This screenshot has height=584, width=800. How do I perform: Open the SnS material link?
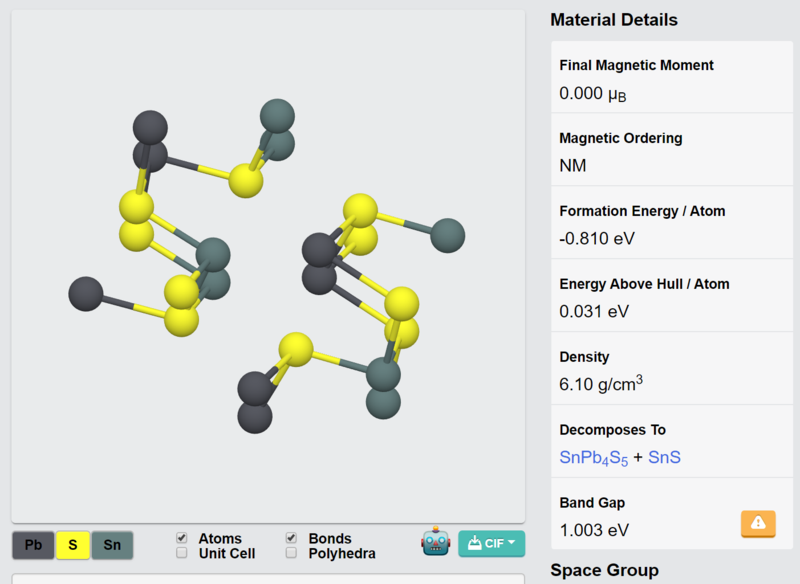664,457
